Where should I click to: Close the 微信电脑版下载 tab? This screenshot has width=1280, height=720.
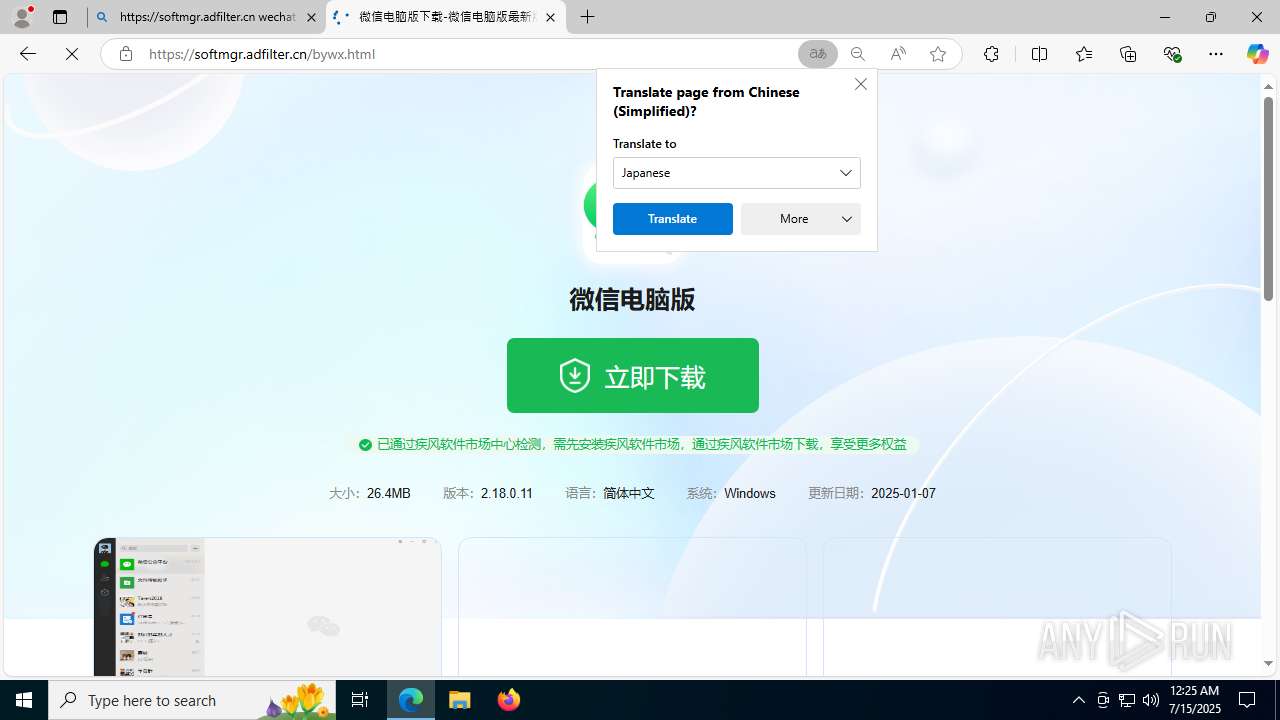coord(550,17)
